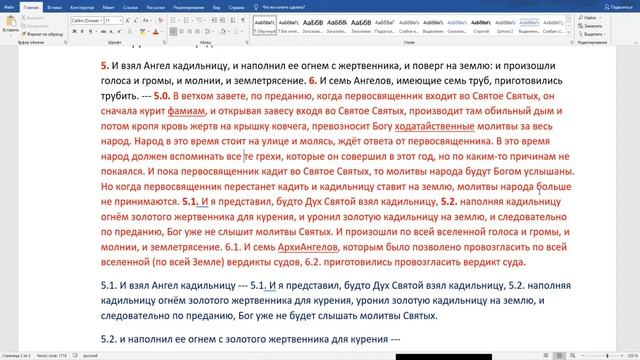Open the font size dropdown
Screen dimensions: 640x360
[120, 20]
